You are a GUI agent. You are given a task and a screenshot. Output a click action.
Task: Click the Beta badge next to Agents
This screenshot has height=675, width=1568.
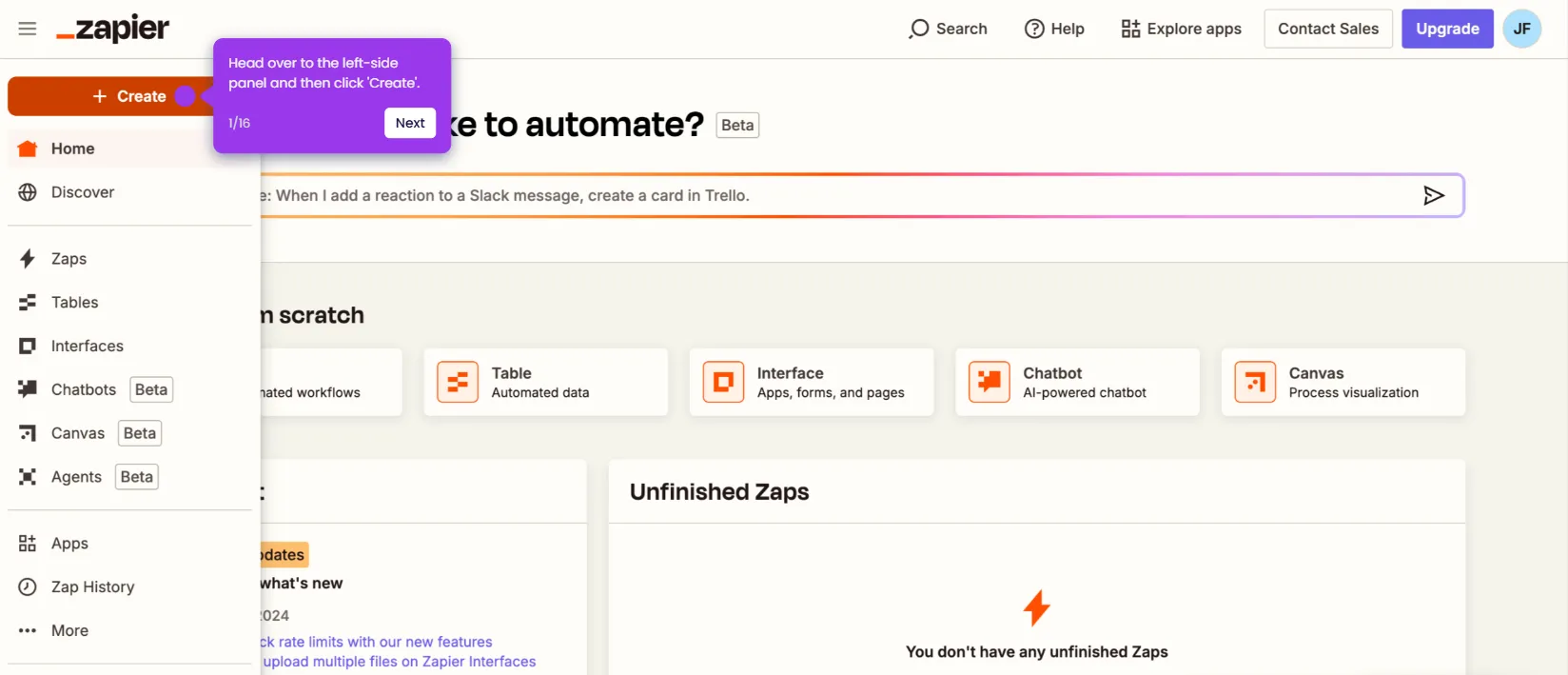click(137, 477)
